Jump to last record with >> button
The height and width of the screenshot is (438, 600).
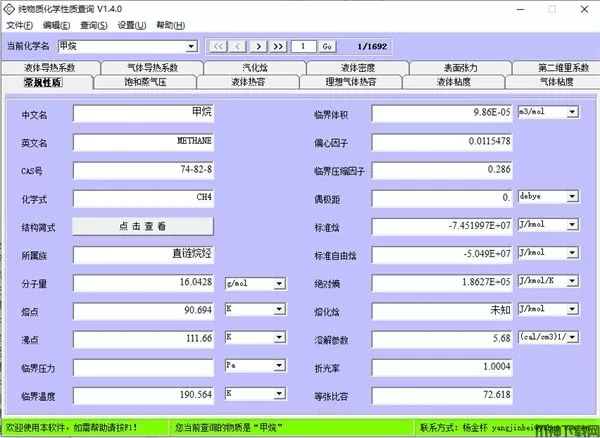[278, 47]
